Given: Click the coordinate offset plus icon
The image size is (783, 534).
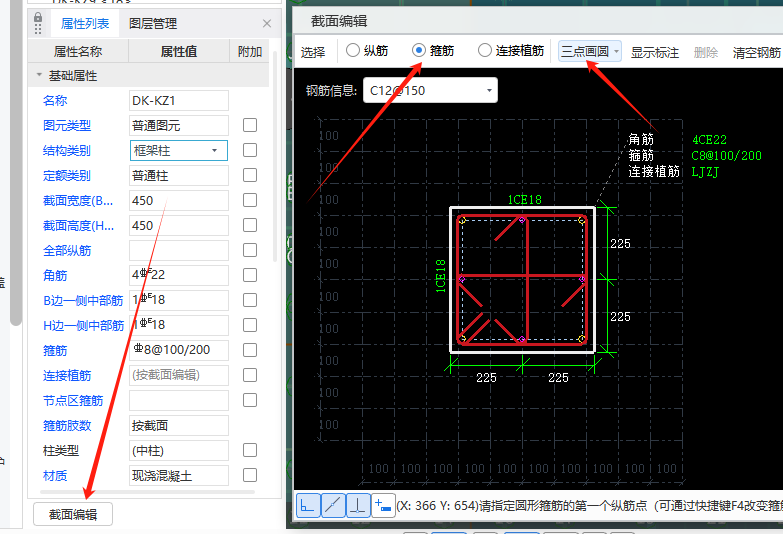Looking at the screenshot, I should pos(383,506).
